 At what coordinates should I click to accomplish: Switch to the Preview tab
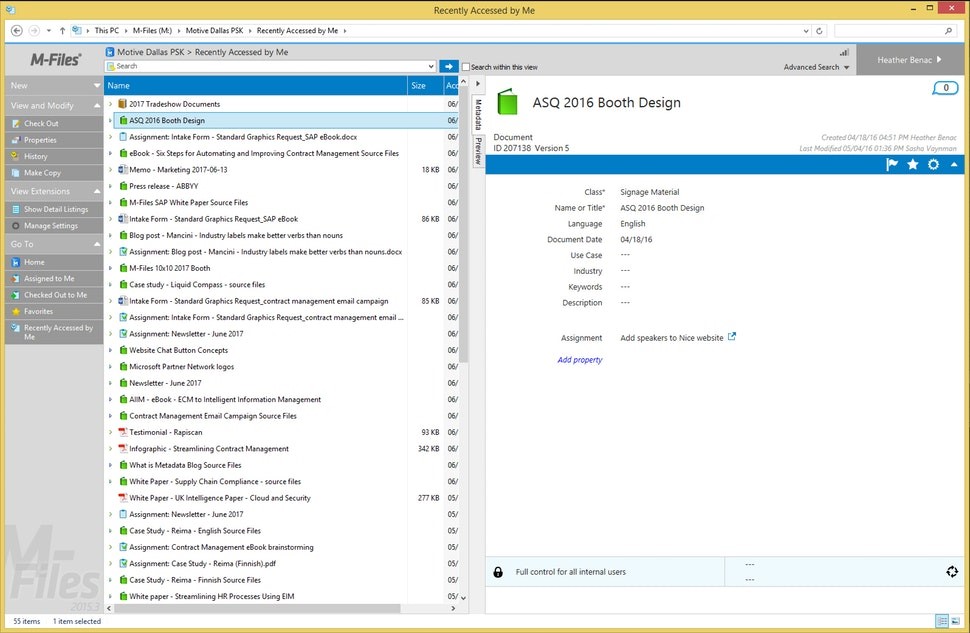pyautogui.click(x=478, y=152)
